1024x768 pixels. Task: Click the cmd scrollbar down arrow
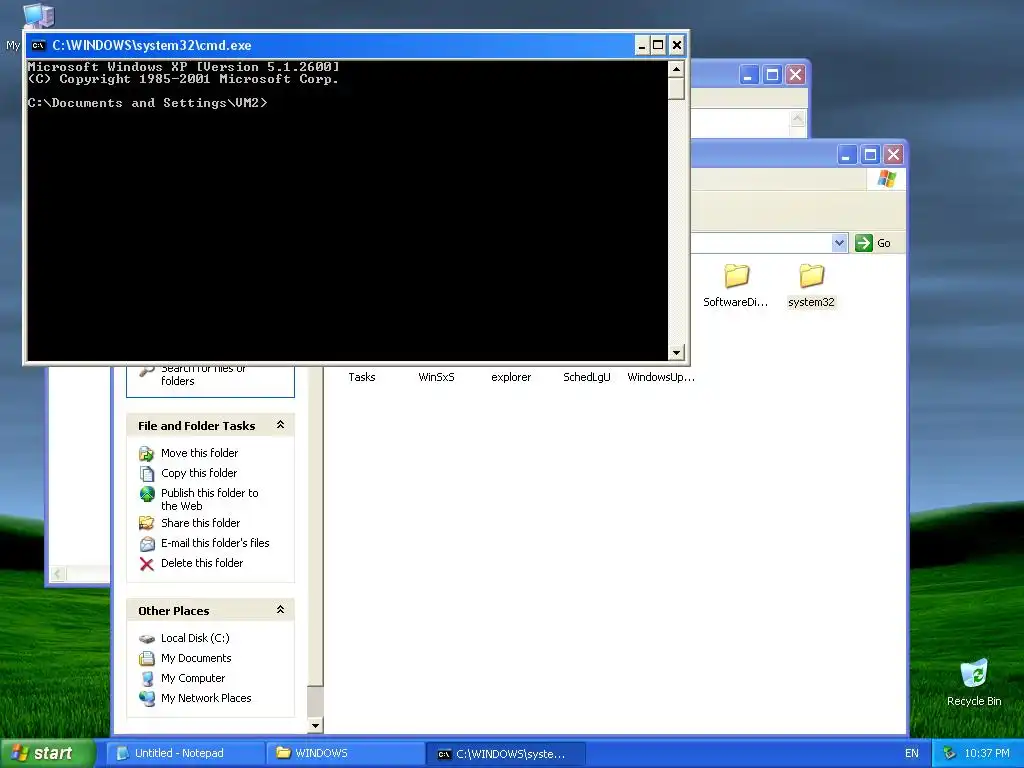pyautogui.click(x=677, y=353)
